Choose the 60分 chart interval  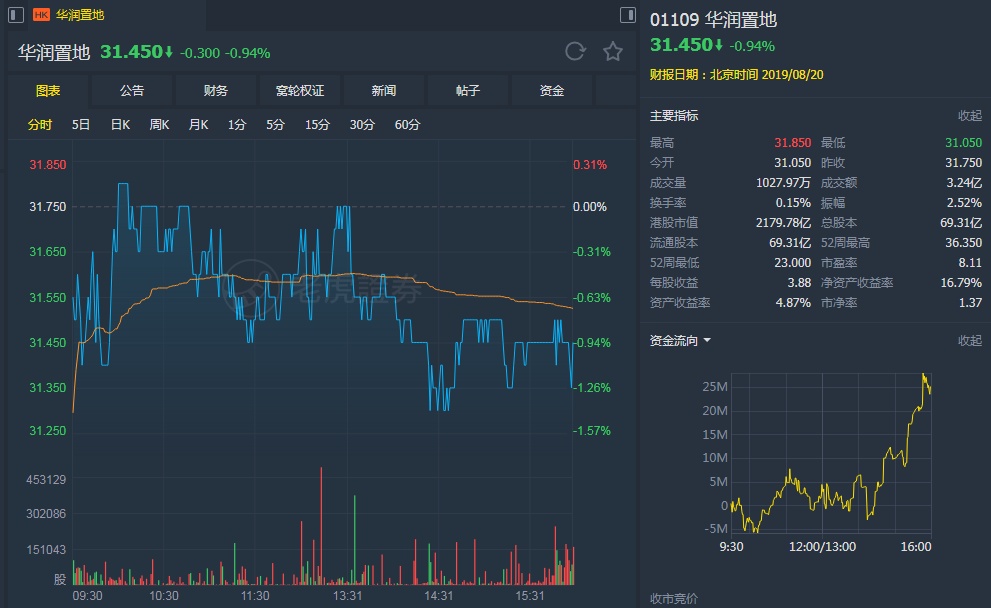pos(407,125)
